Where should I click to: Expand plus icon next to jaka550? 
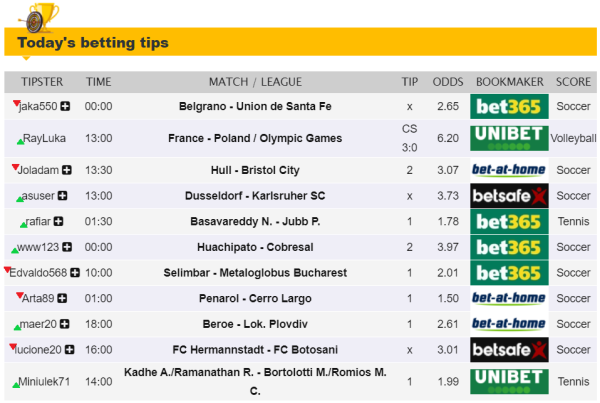coord(66,106)
